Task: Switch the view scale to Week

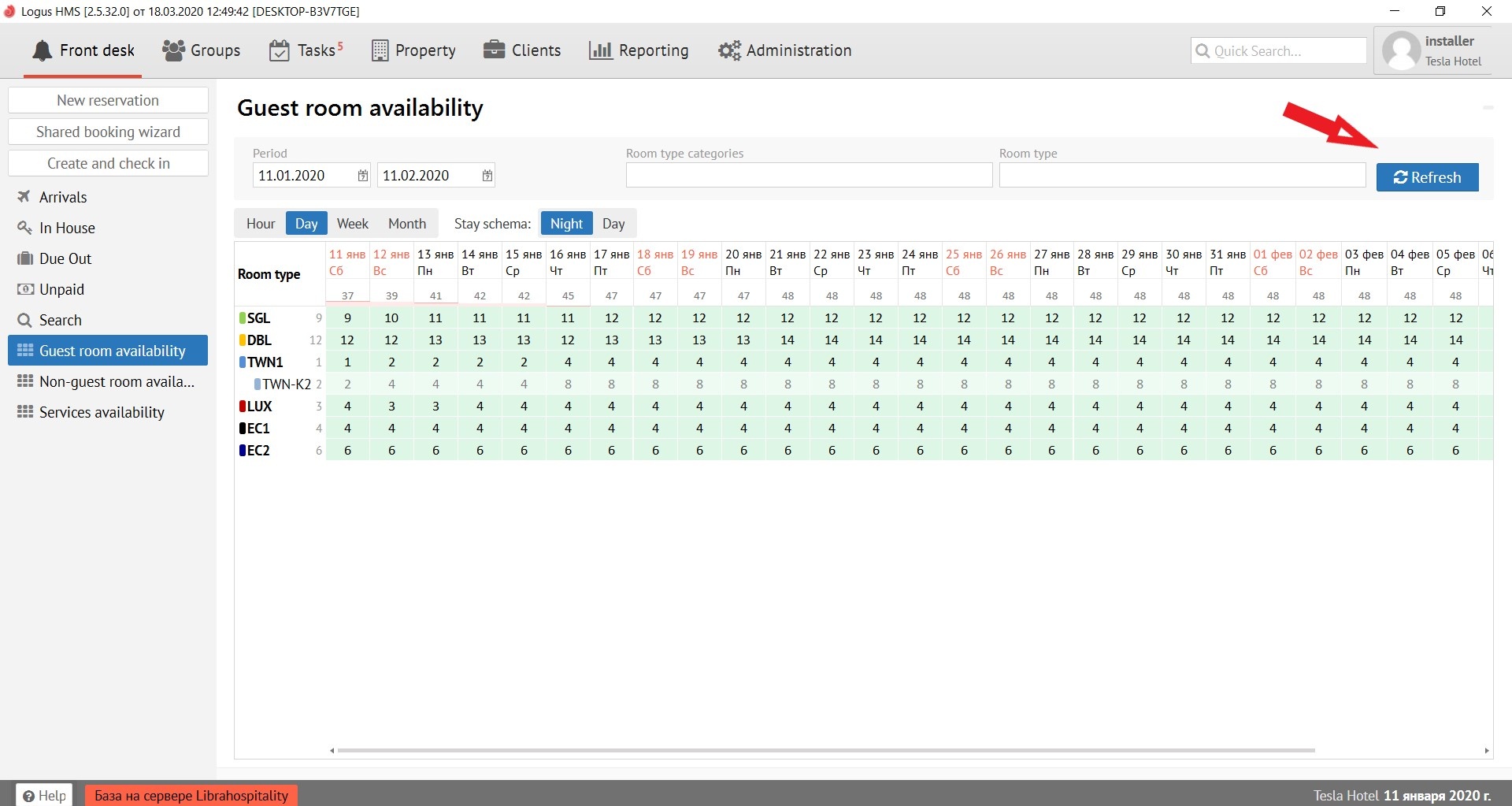Action: (x=352, y=224)
